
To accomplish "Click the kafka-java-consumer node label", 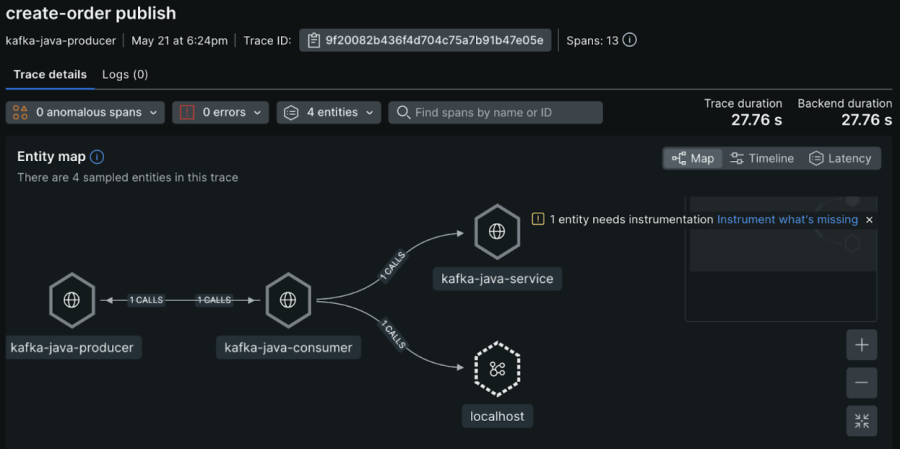I will pyautogui.click(x=288, y=347).
